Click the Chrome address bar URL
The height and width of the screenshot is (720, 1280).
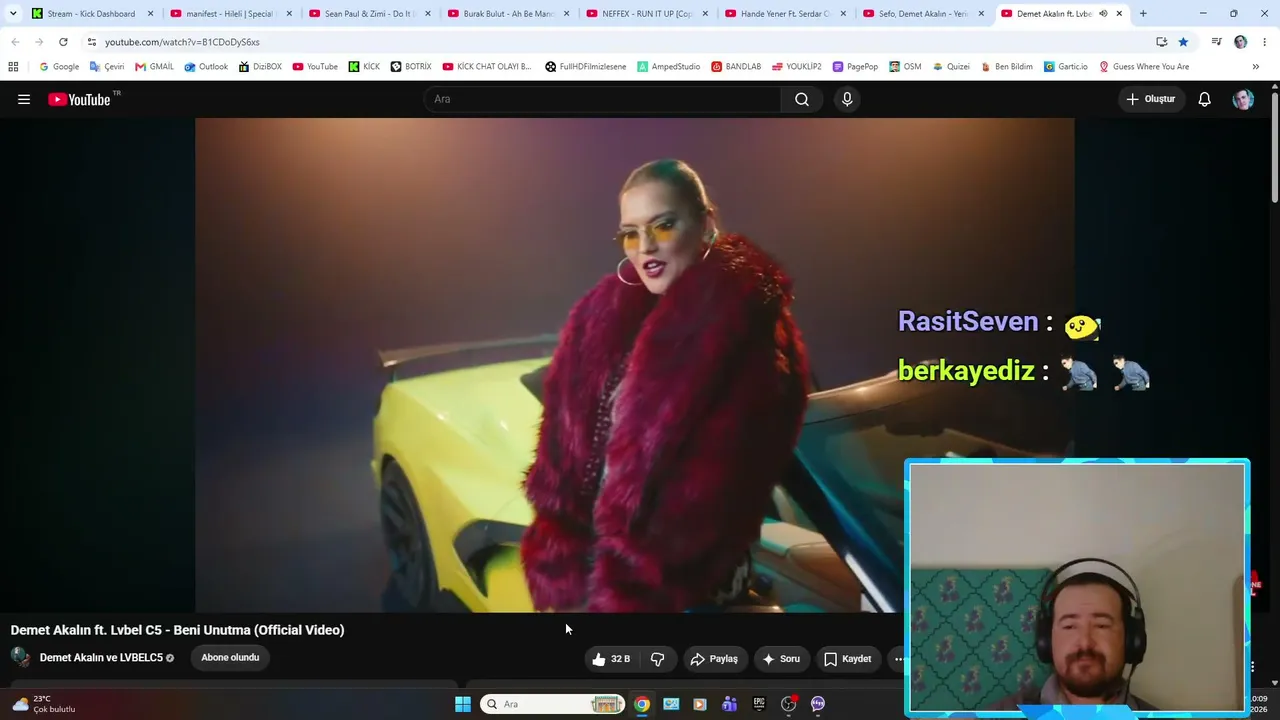[182, 42]
